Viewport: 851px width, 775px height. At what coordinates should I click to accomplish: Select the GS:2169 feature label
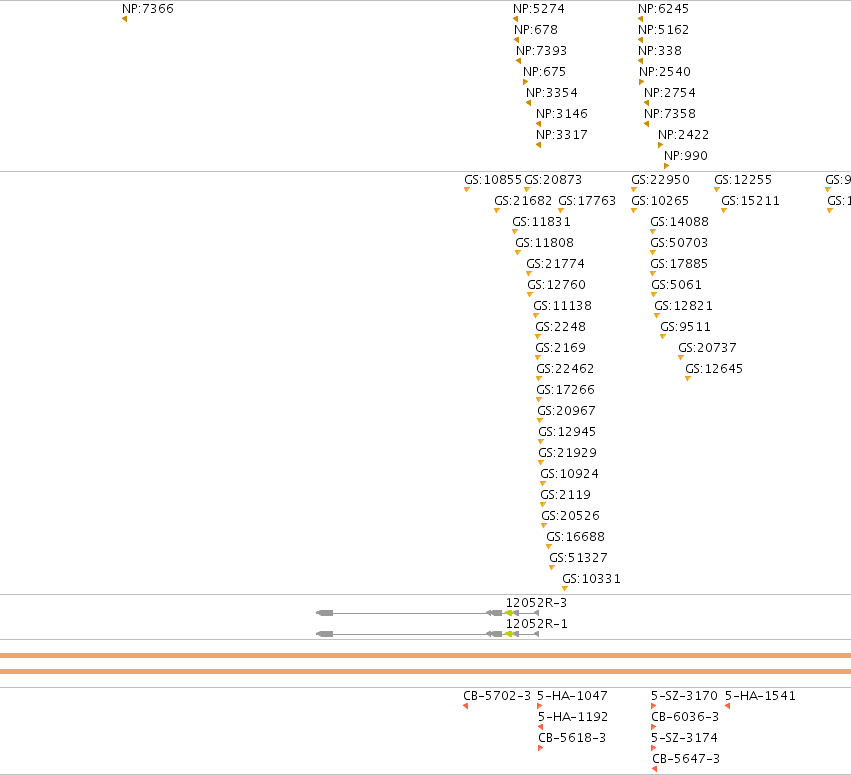point(561,348)
